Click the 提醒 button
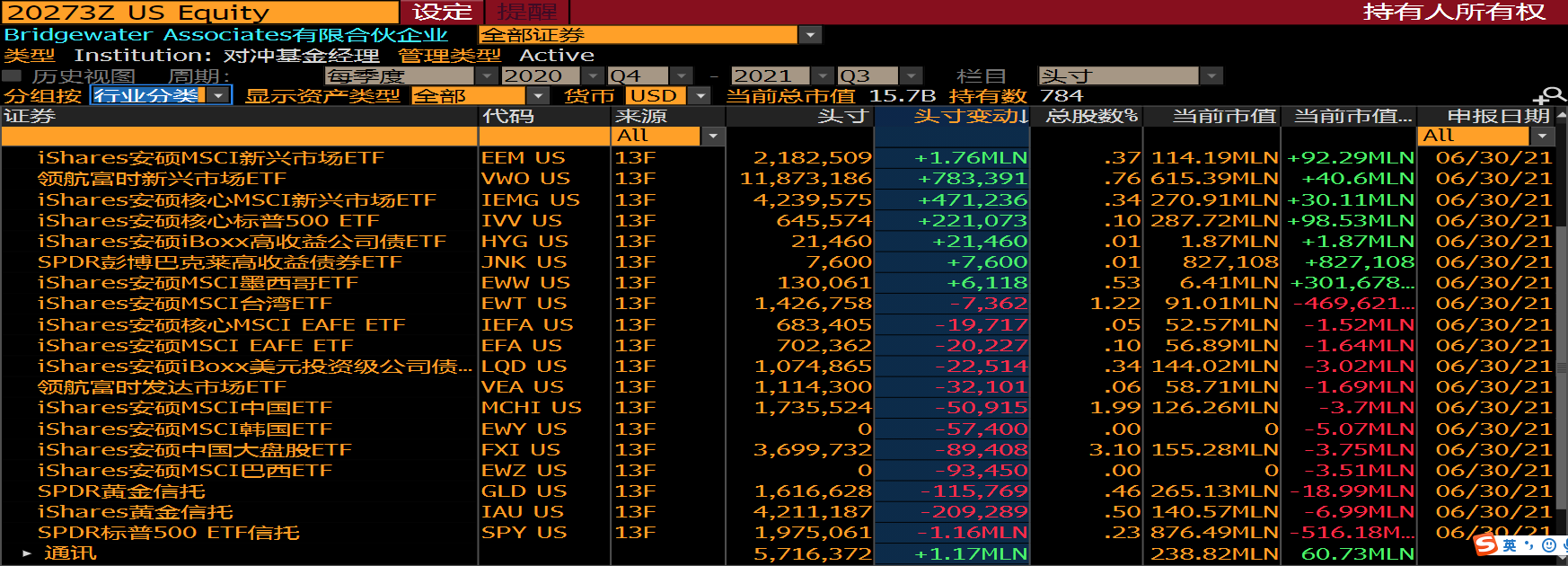The image size is (1568, 566). click(x=527, y=13)
